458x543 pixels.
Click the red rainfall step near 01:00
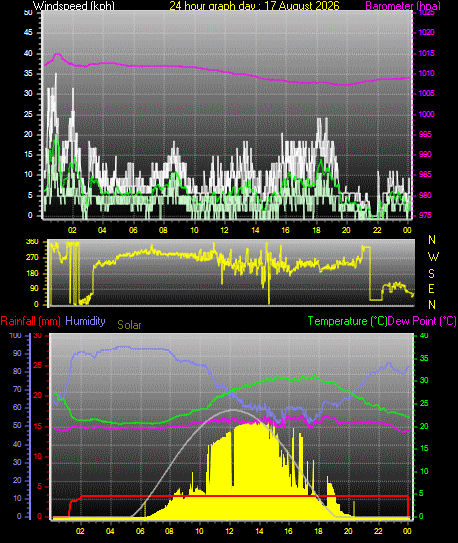coord(70,508)
